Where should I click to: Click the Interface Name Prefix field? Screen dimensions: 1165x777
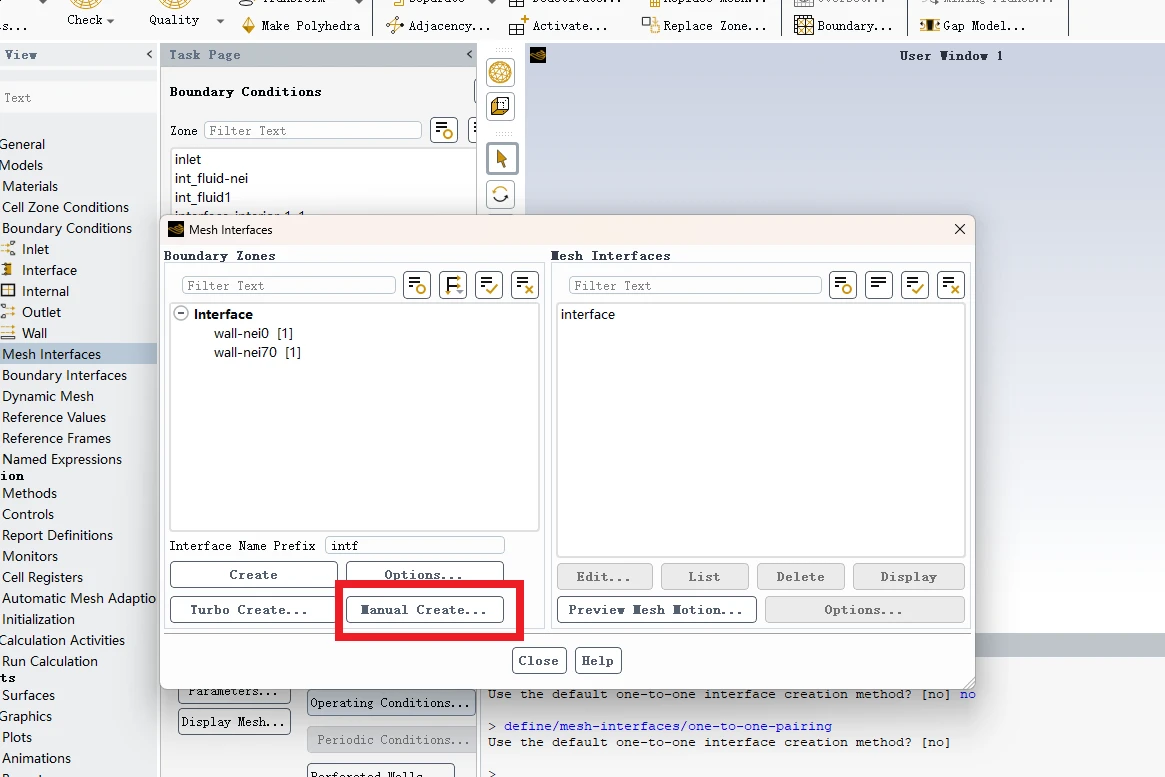click(415, 545)
